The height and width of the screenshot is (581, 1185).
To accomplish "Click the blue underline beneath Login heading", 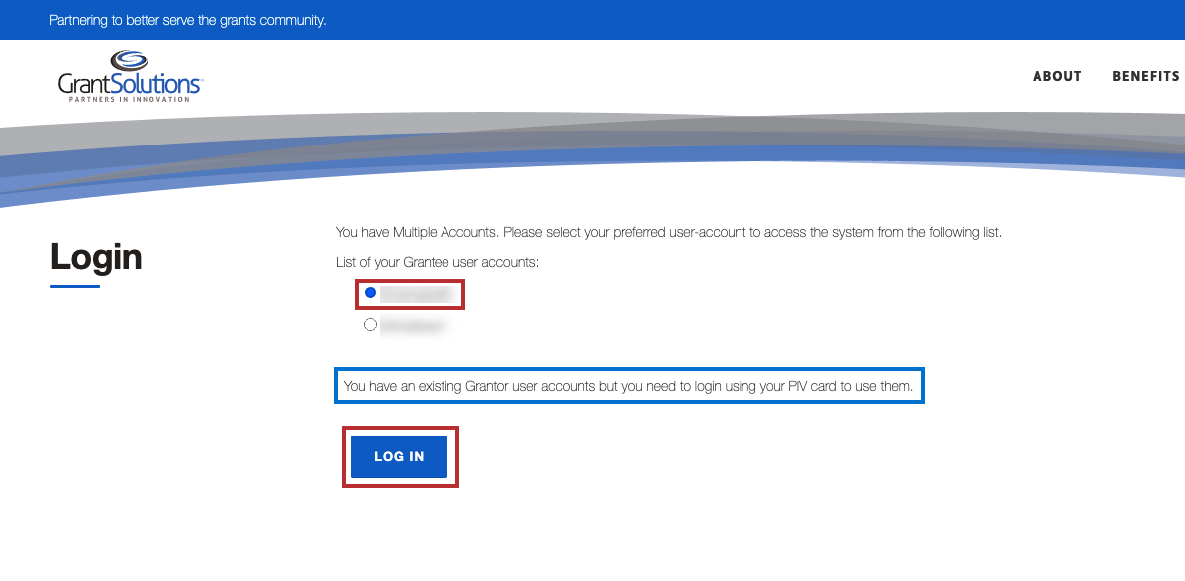I will click(75, 287).
